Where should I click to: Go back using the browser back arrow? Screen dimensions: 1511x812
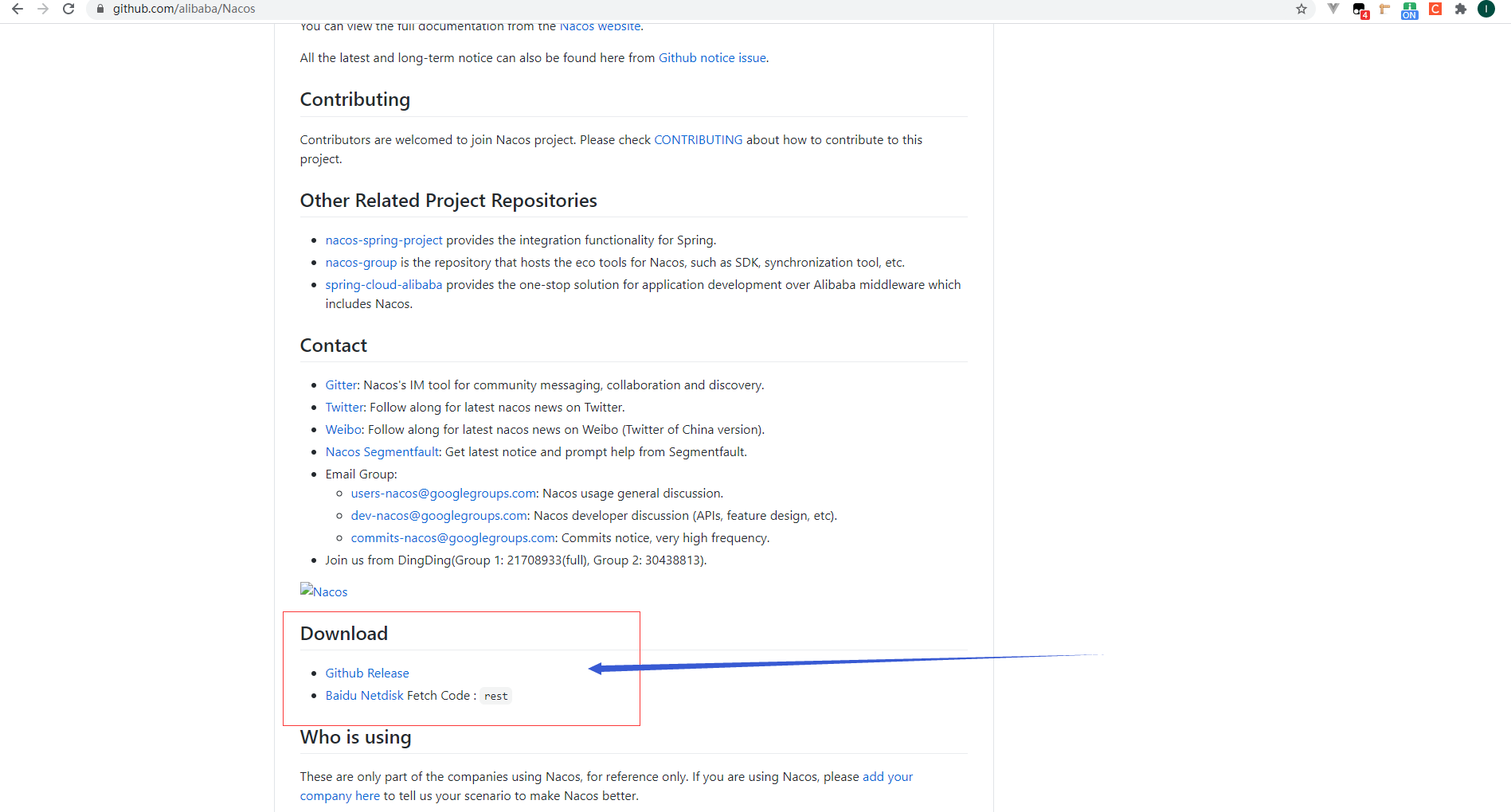[18, 9]
